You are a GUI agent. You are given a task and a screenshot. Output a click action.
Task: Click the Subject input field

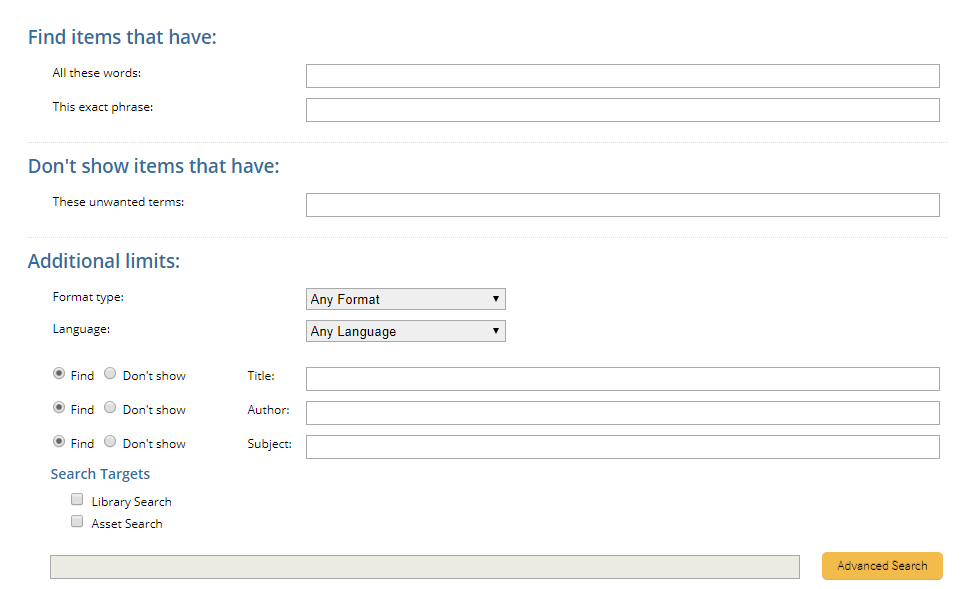(x=622, y=447)
